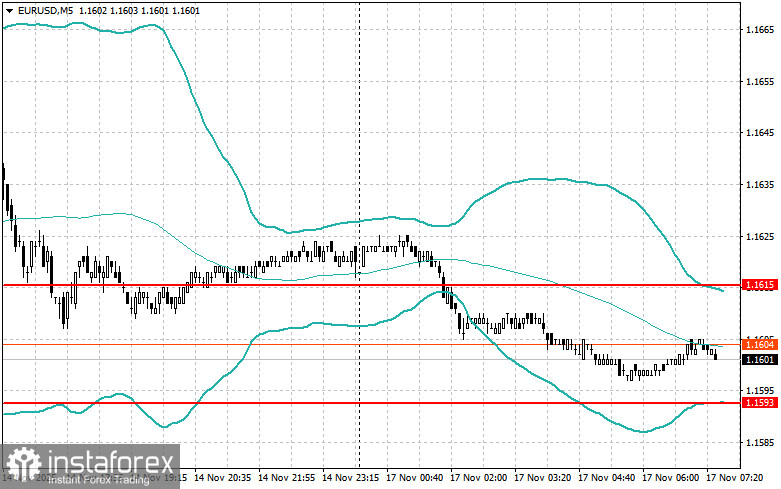Click the 1.1665 price axis value

tap(760, 29)
